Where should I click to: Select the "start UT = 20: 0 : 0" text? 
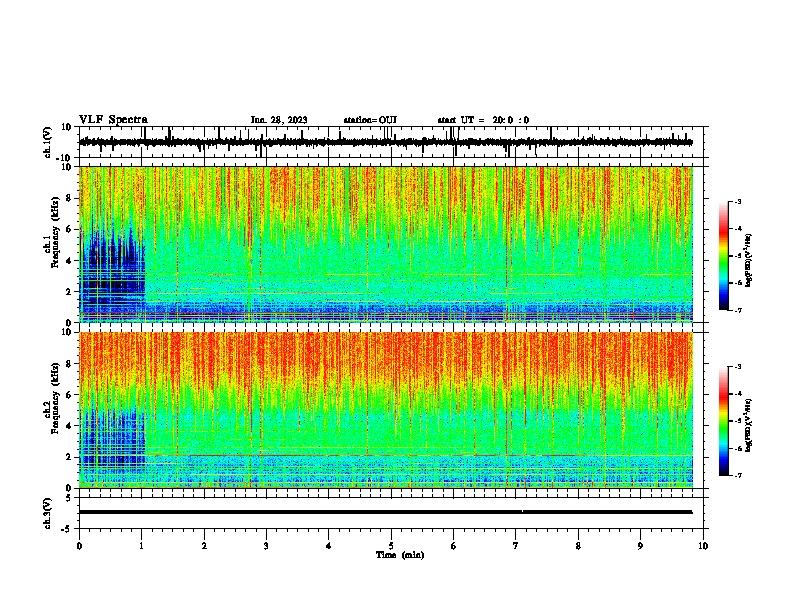tap(483, 120)
